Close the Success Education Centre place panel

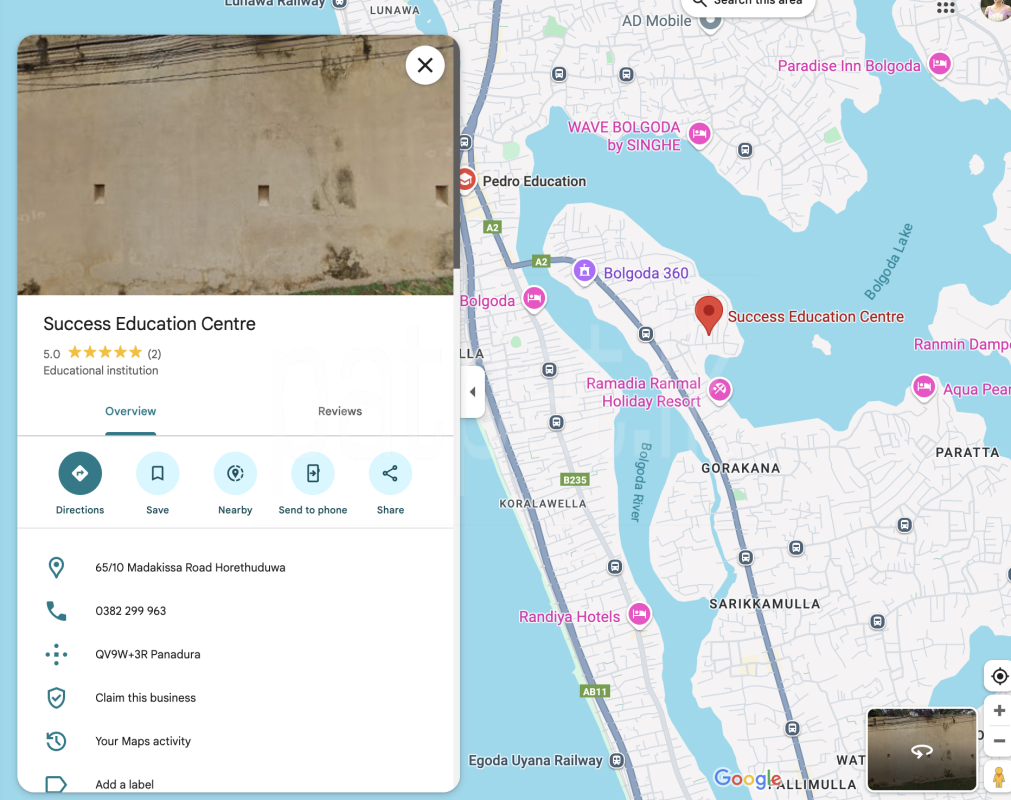pyautogui.click(x=425, y=65)
